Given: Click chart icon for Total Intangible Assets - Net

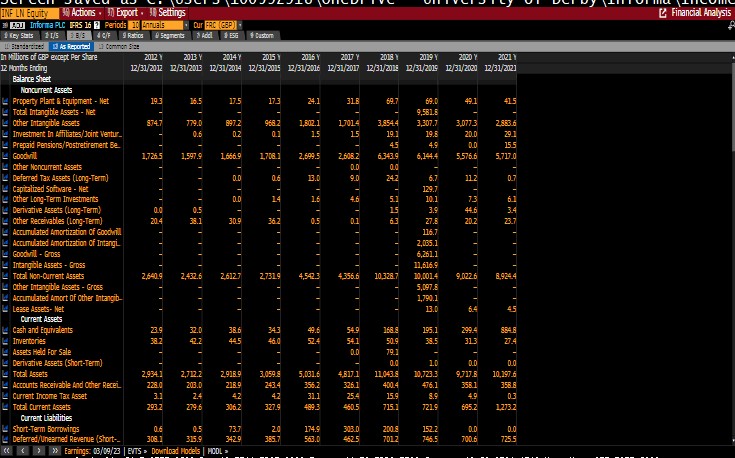Looking at the screenshot, I should pos(5,112).
